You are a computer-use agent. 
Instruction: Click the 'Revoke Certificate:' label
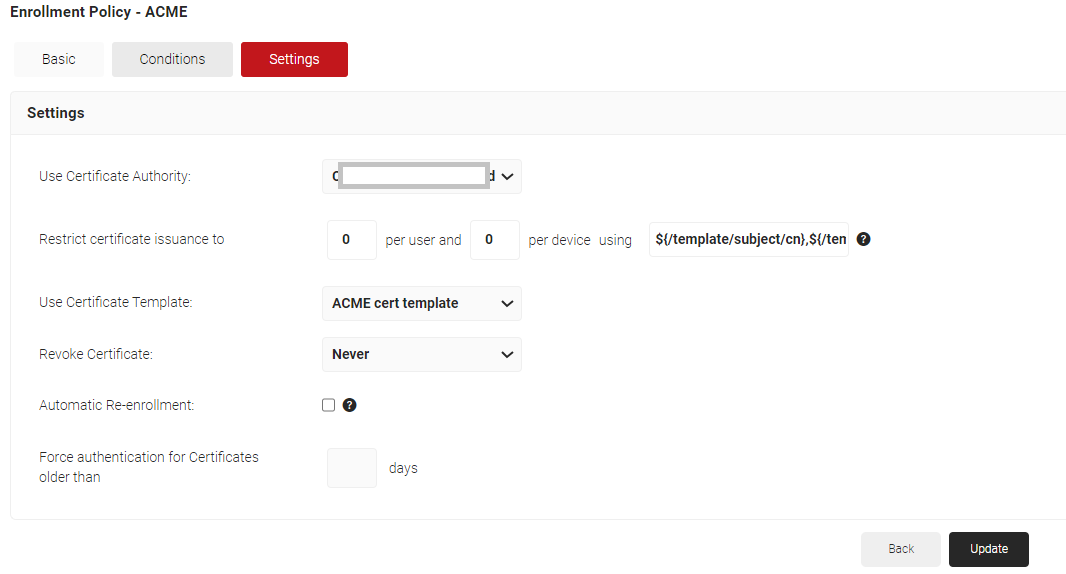click(x=96, y=354)
